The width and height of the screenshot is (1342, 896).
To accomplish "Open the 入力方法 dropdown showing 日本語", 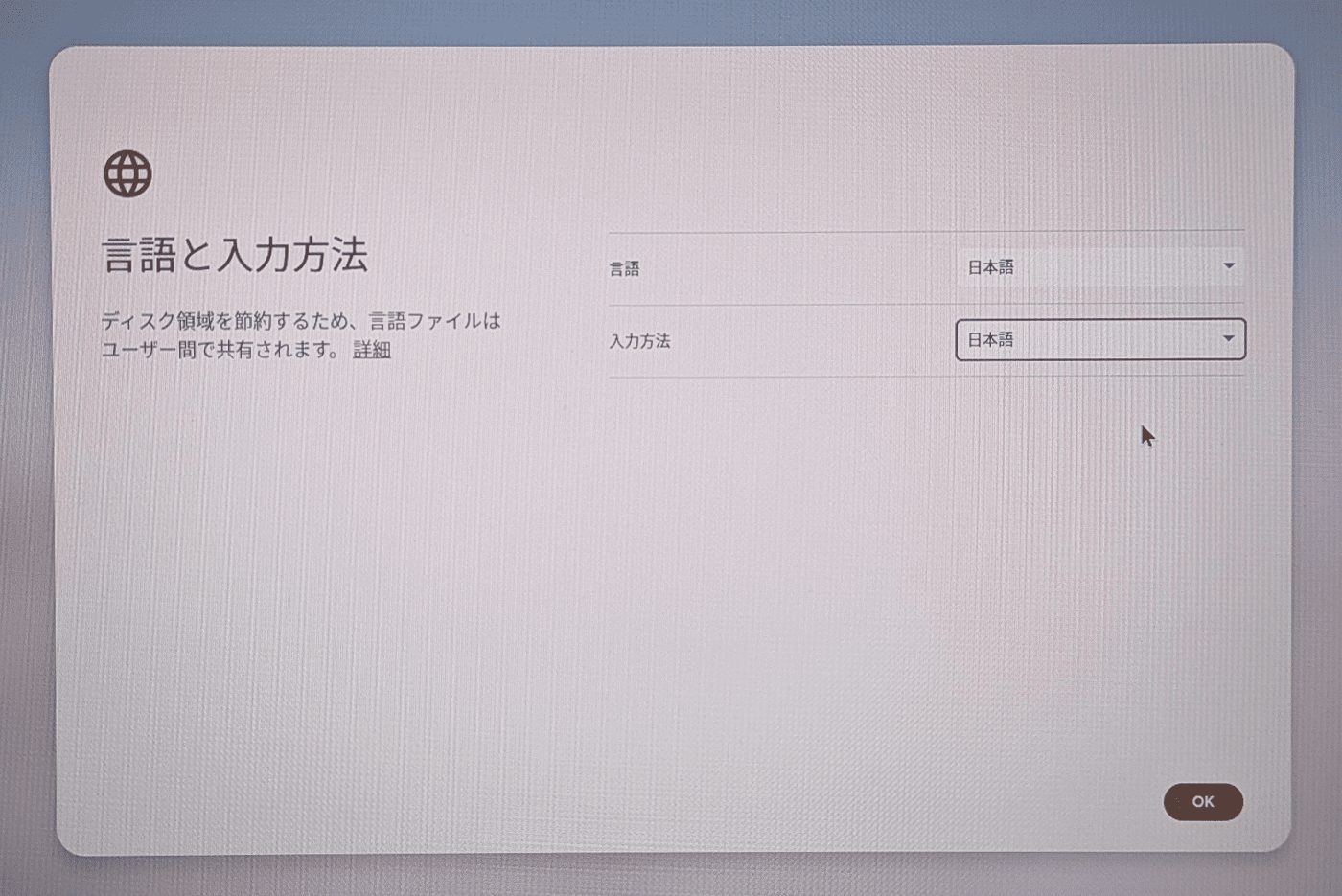I will [1100, 339].
